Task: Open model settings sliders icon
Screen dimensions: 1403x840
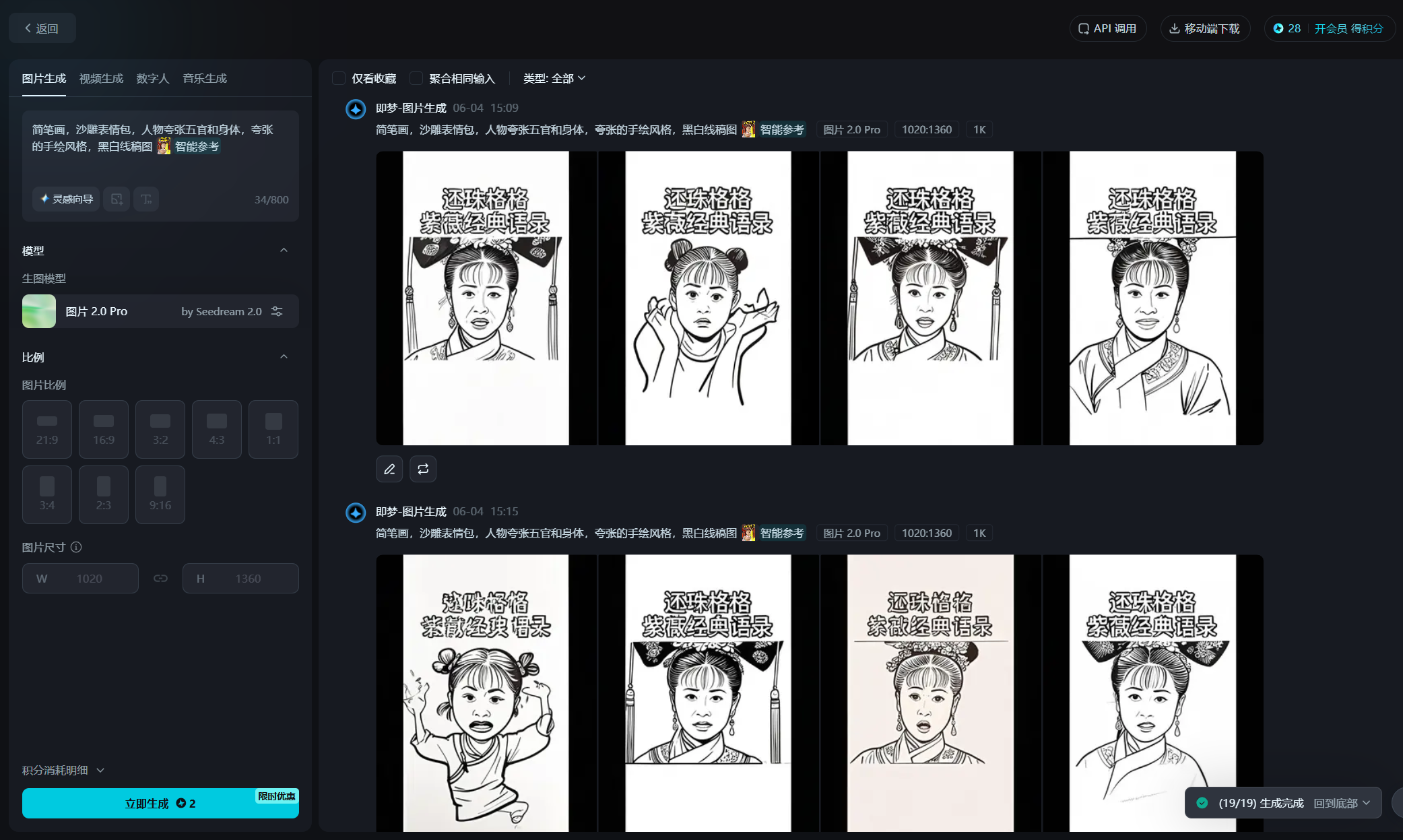Action: 277,311
